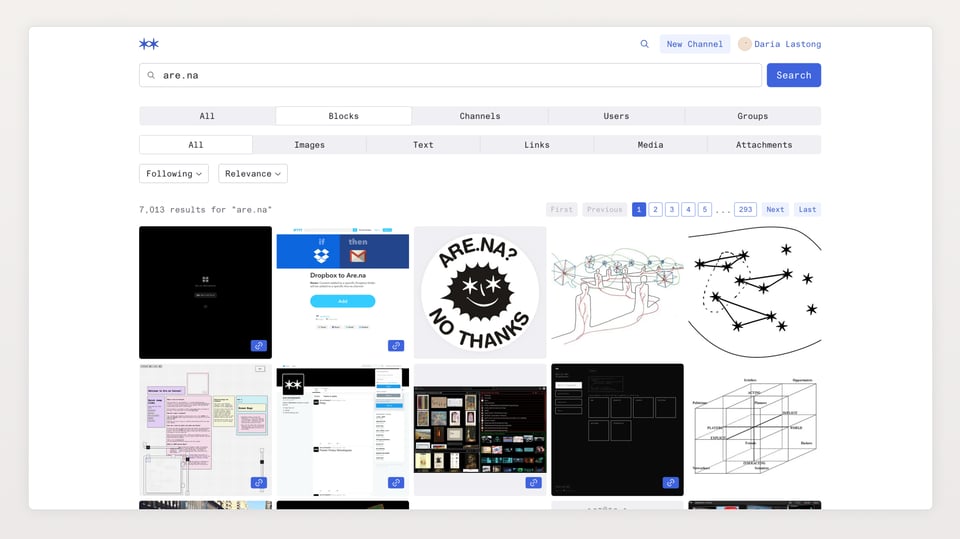Click the Previous page button

[x=604, y=209]
